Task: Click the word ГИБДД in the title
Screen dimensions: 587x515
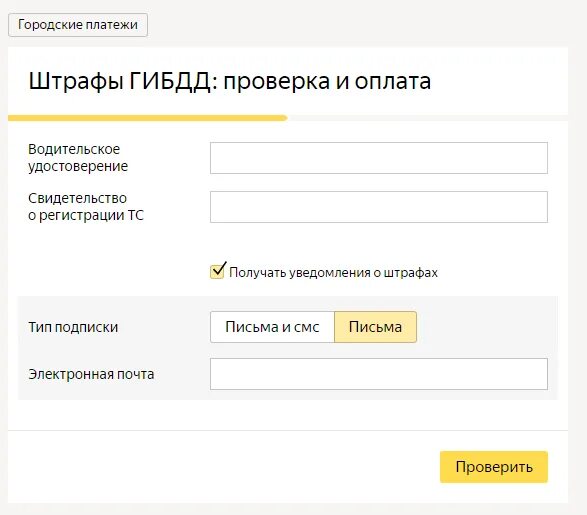Action: pos(170,81)
